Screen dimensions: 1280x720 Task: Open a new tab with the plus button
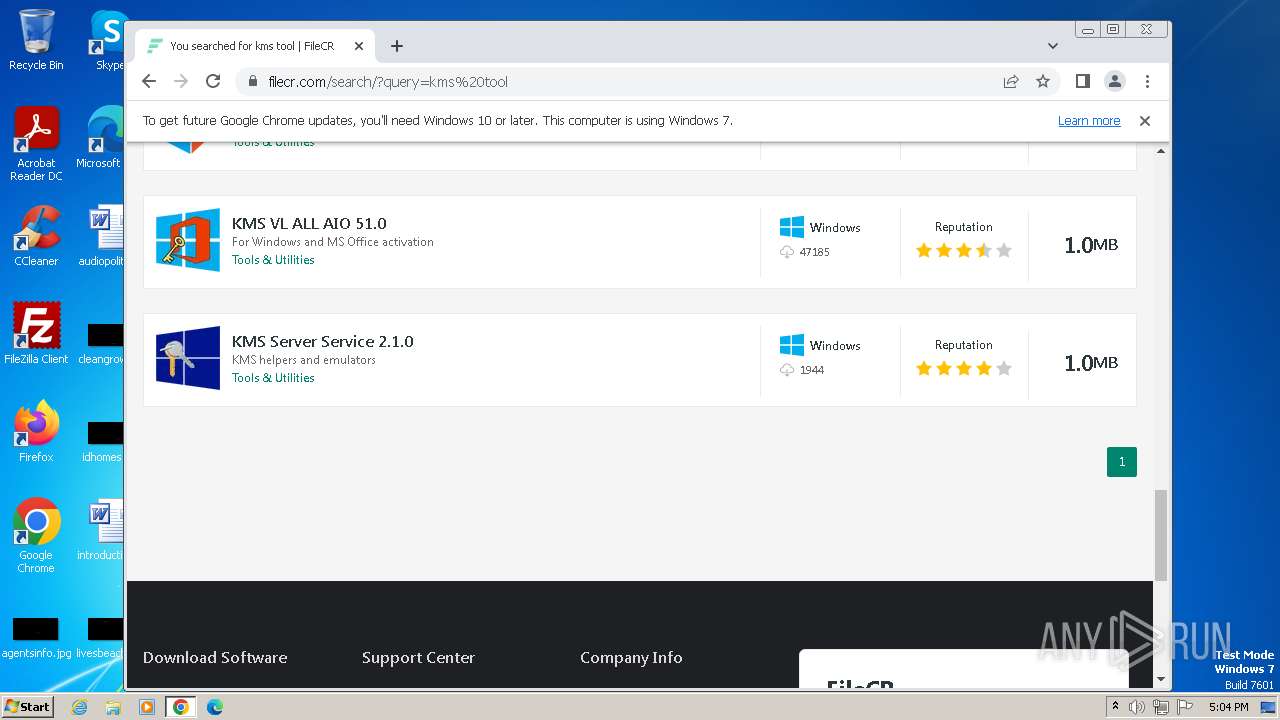point(397,46)
